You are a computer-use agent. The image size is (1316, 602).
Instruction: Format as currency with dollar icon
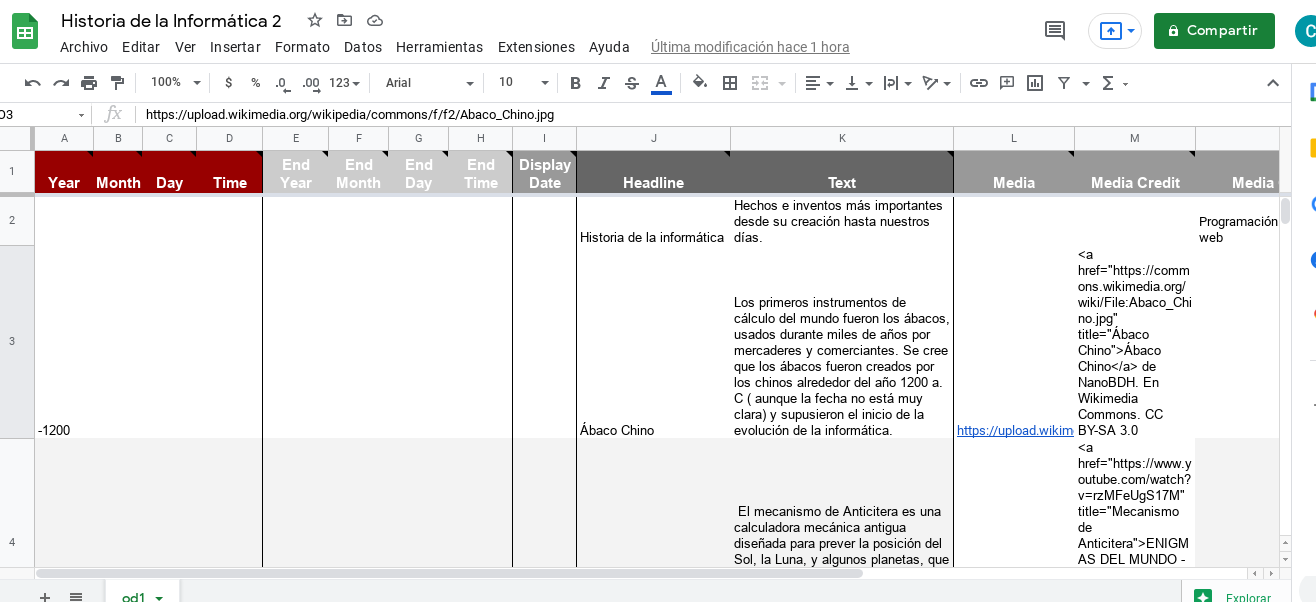click(229, 83)
